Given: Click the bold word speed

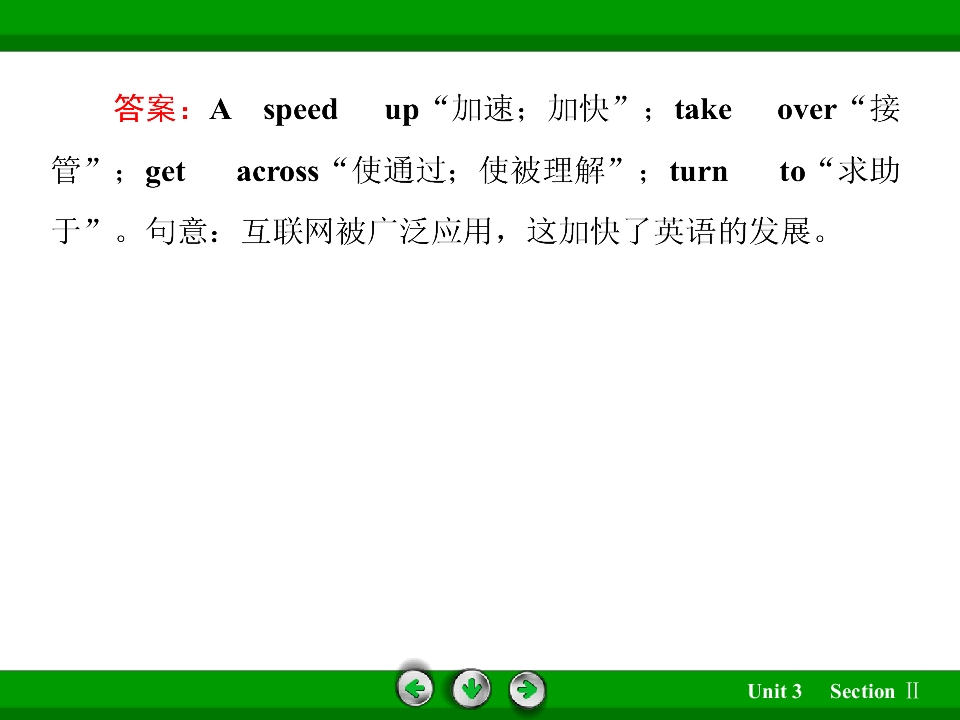Looking at the screenshot, I should 300,111.
